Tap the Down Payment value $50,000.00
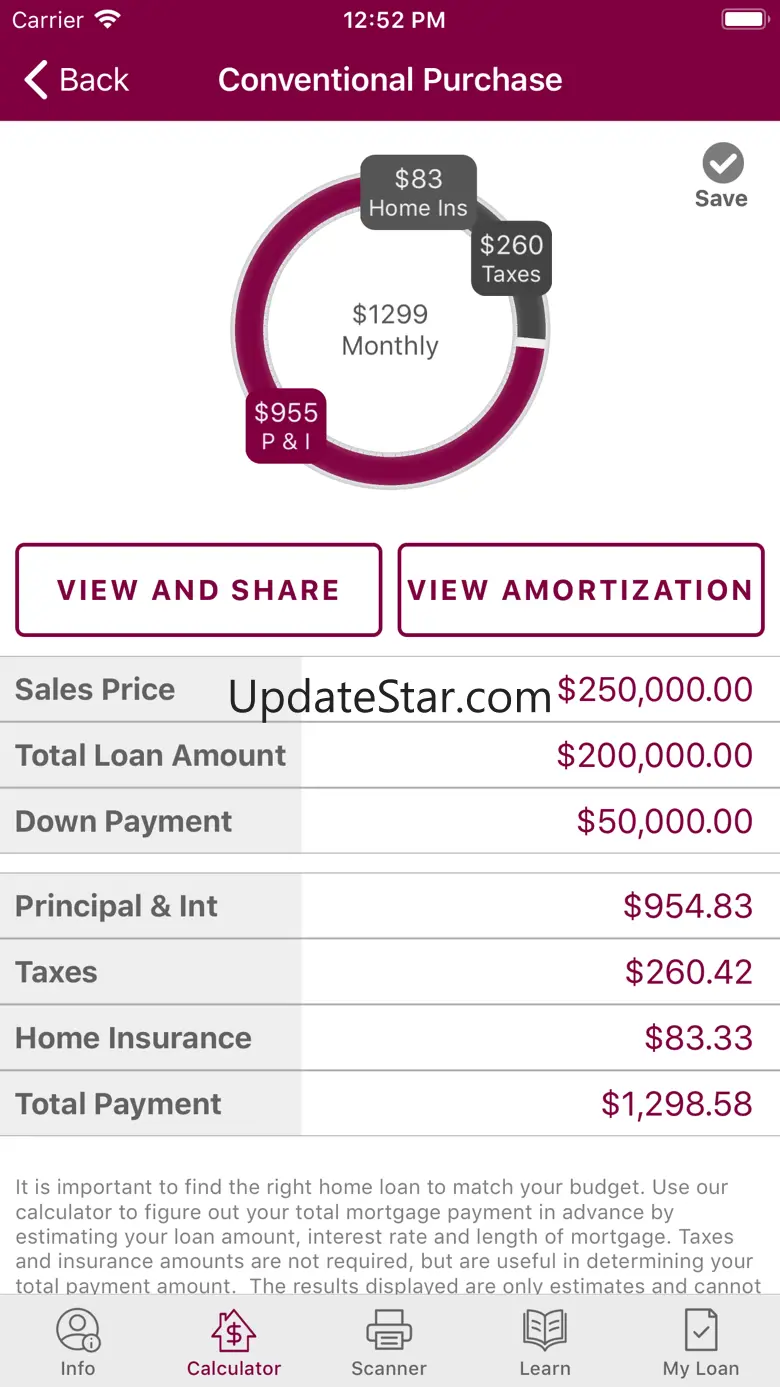 pyautogui.click(x=664, y=821)
